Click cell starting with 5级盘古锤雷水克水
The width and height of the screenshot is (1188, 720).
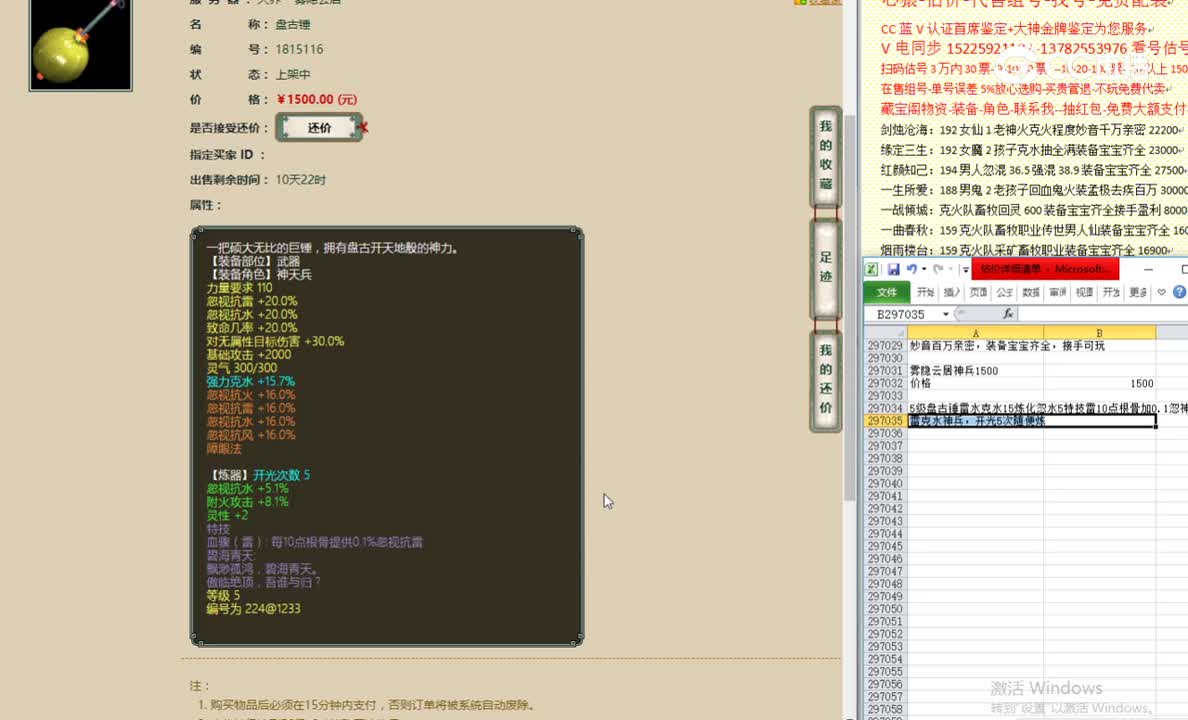coord(975,409)
